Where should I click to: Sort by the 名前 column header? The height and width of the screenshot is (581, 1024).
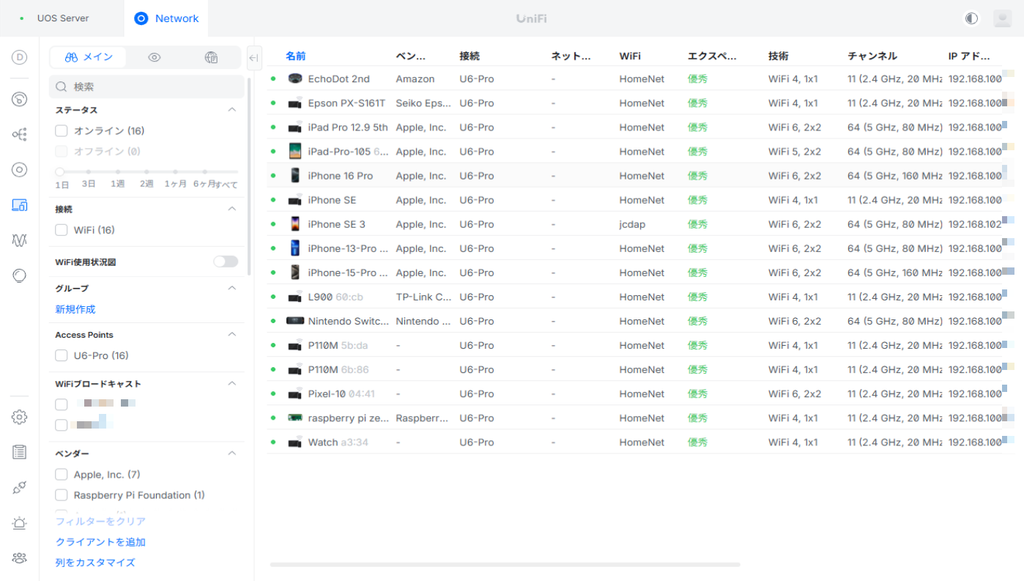click(x=295, y=56)
